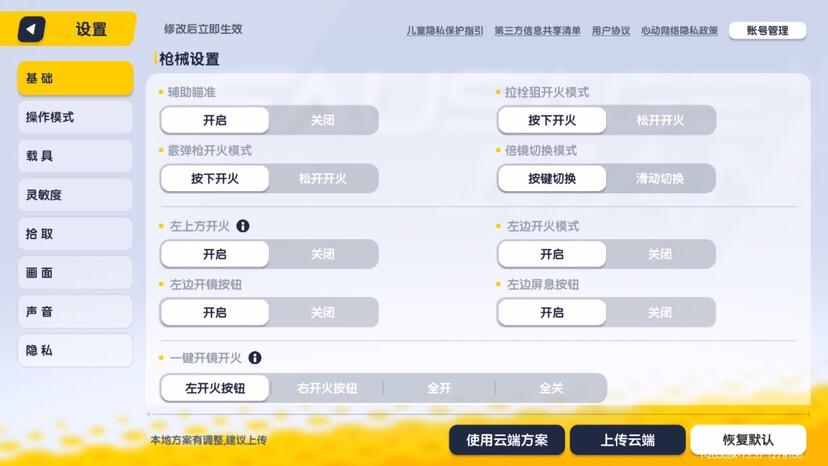Click 恢复默认 button
828x466 pixels.
click(748, 440)
